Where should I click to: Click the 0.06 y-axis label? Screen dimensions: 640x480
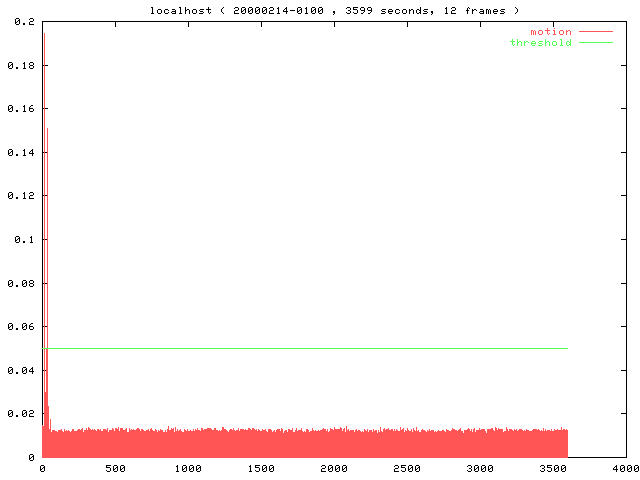pos(21,326)
